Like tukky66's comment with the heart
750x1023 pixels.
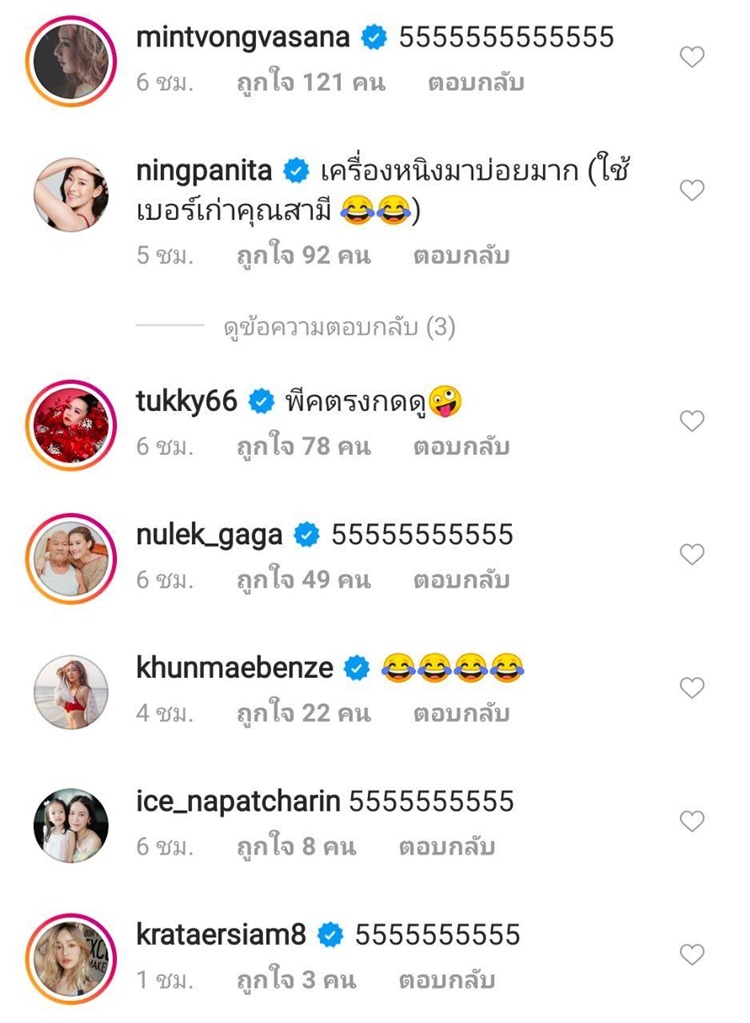pyautogui.click(x=692, y=421)
